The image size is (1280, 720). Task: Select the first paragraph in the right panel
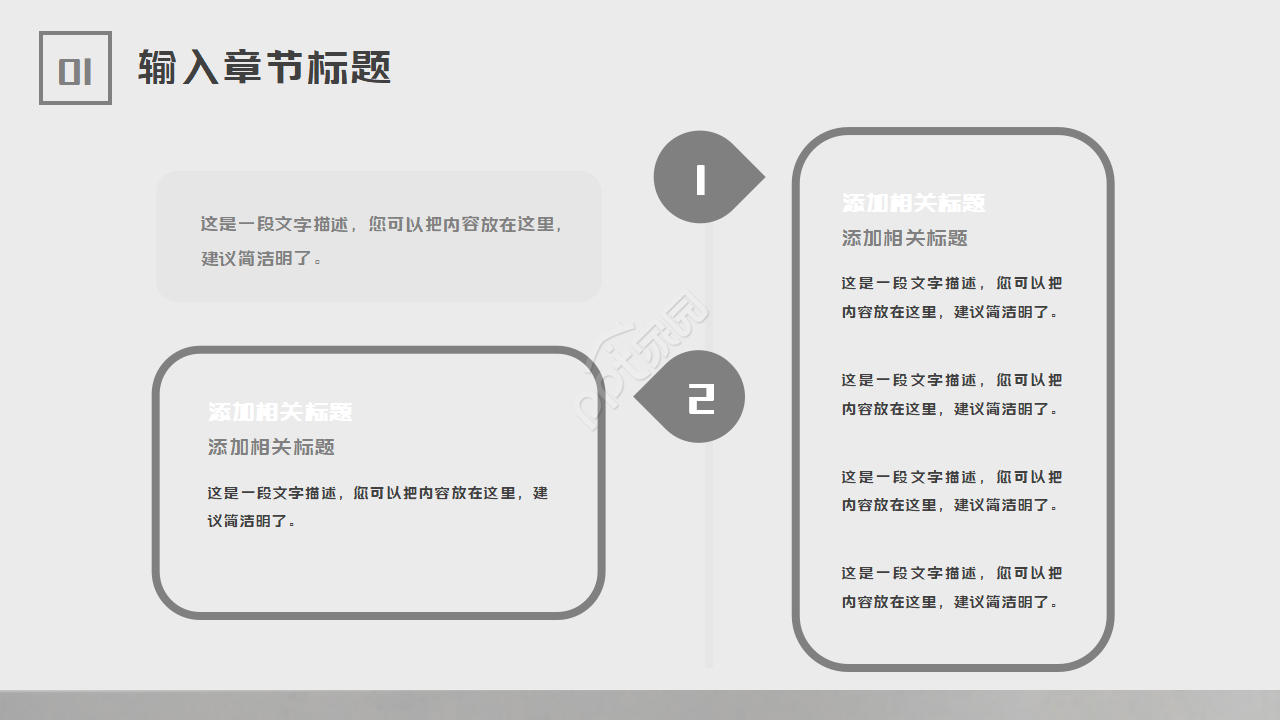(949, 297)
